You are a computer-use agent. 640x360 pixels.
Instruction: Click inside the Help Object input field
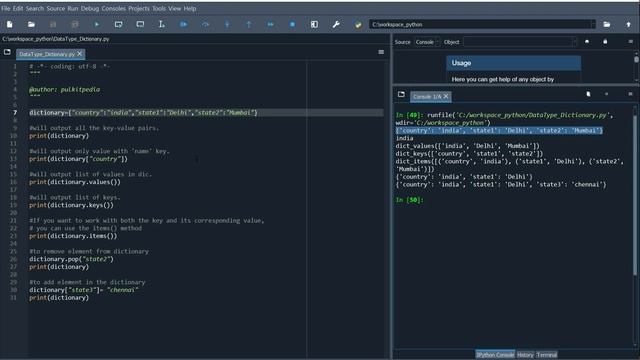pyautogui.click(x=517, y=42)
